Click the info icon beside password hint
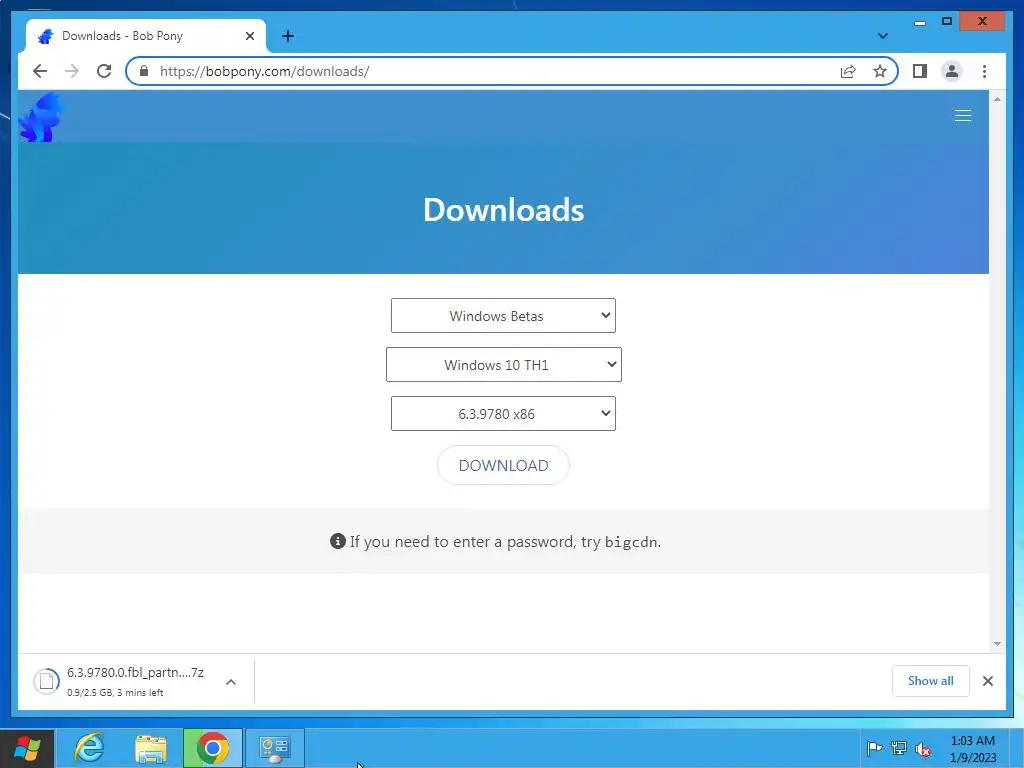The image size is (1024, 768). (x=338, y=541)
